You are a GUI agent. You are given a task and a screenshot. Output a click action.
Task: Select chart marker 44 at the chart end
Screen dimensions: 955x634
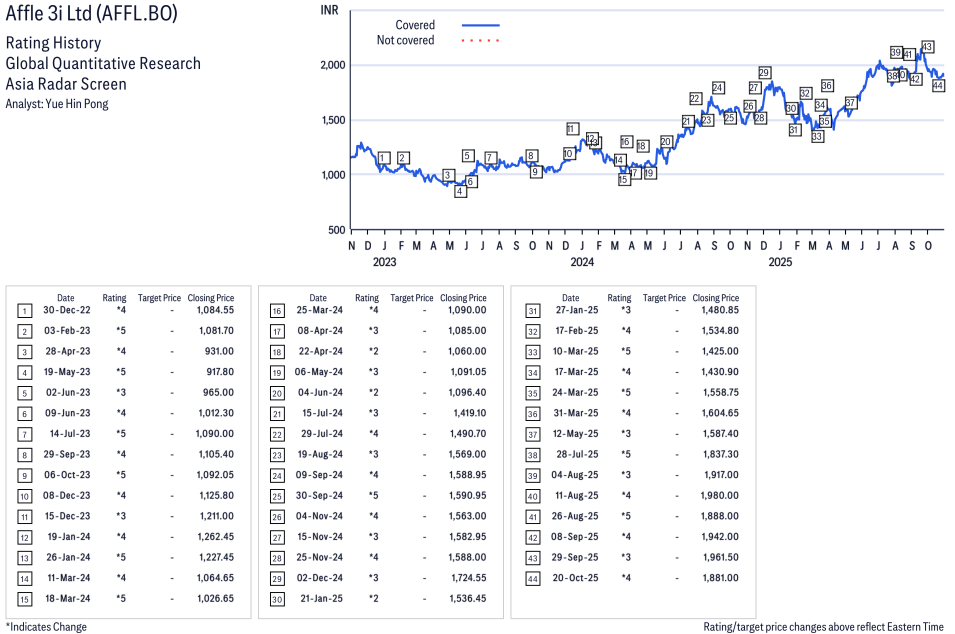(938, 86)
